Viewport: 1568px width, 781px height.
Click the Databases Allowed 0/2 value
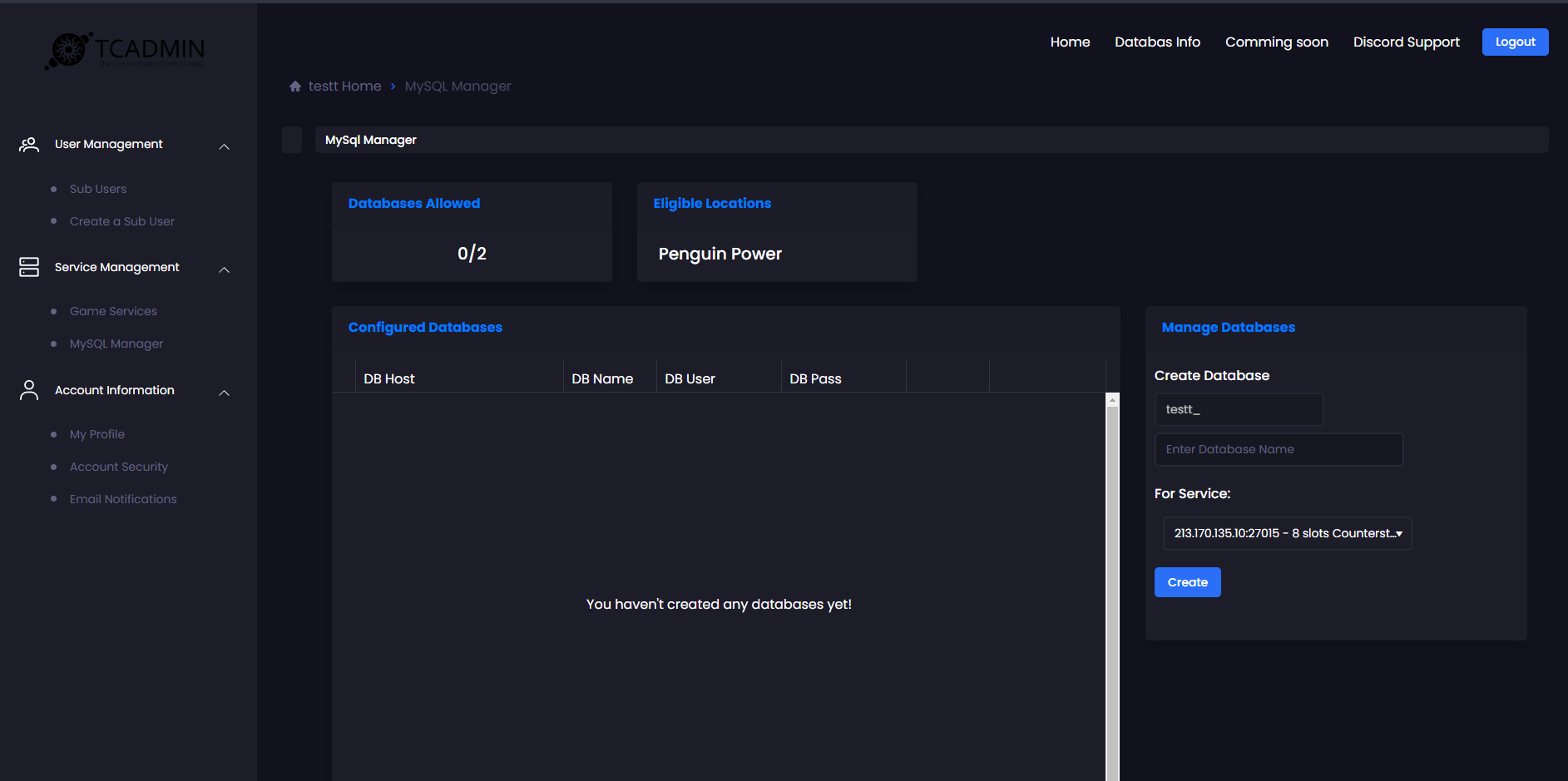coord(472,254)
